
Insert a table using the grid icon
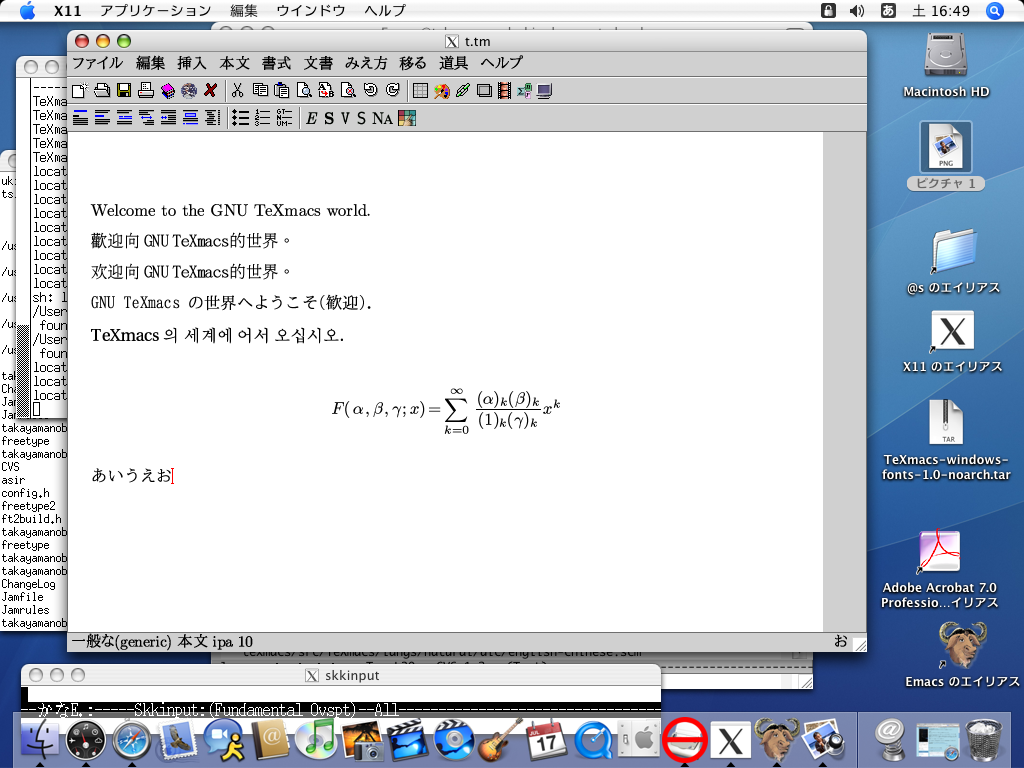click(421, 91)
